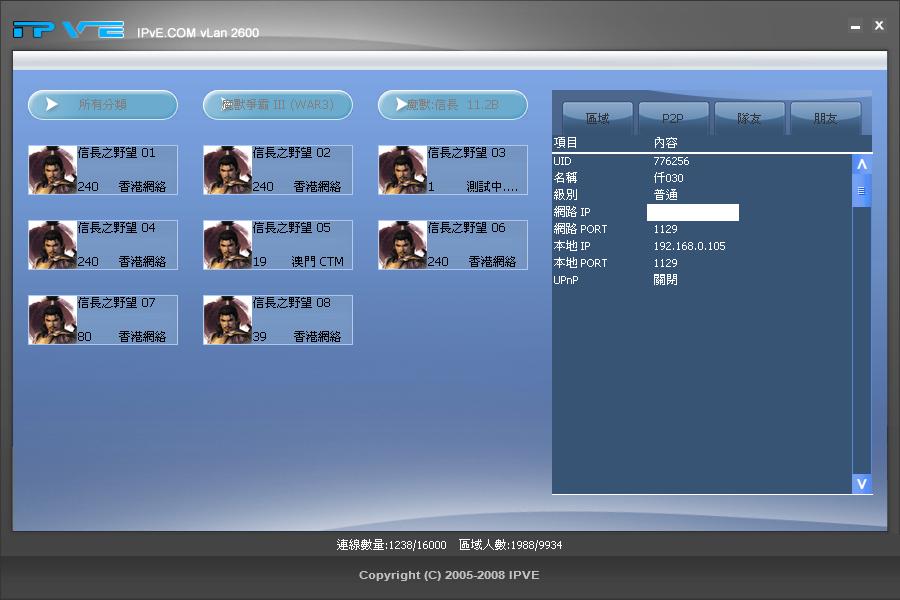Click the info panel scroll up arrow
This screenshot has height=600, width=900.
[862, 165]
